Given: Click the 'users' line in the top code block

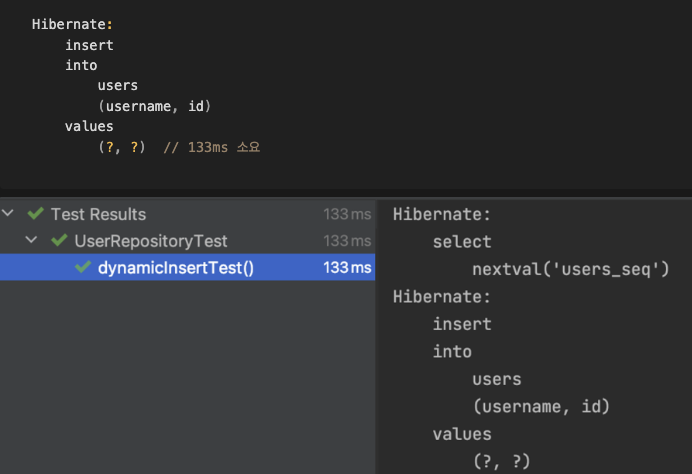Looking at the screenshot, I should (117, 86).
